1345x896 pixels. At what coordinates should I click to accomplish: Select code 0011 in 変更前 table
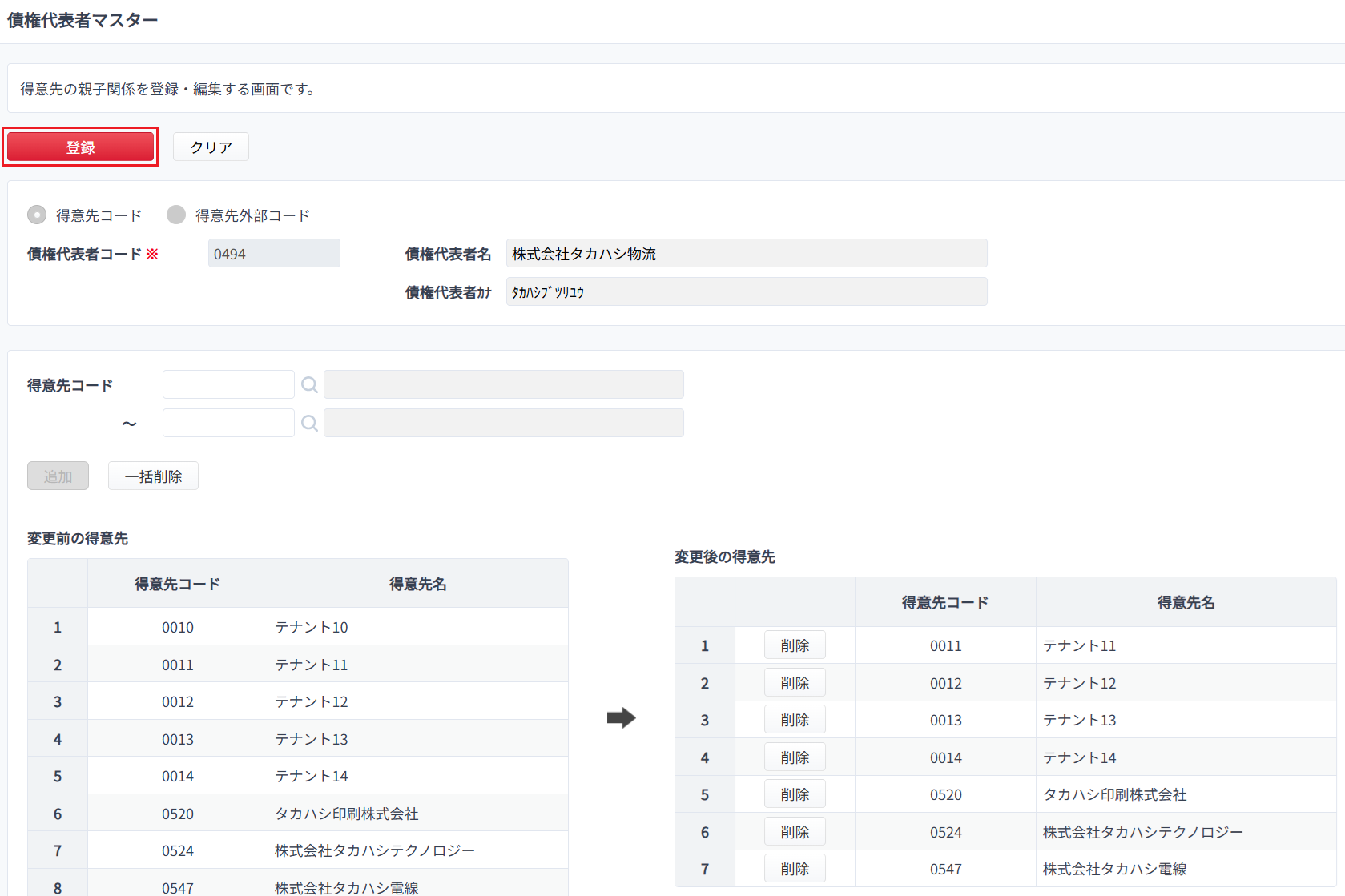point(178,665)
